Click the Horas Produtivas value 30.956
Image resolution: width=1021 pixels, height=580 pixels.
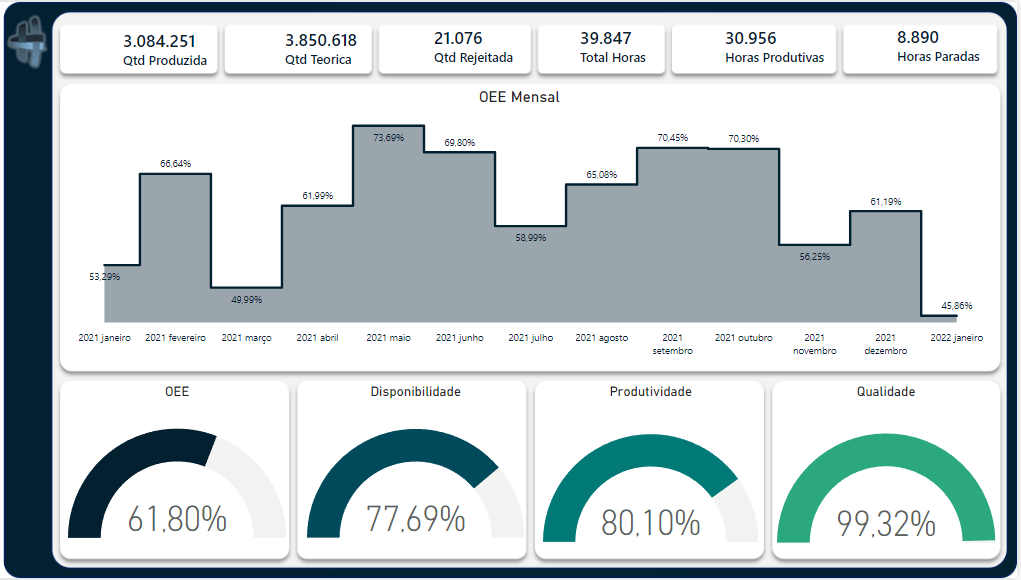(751, 38)
